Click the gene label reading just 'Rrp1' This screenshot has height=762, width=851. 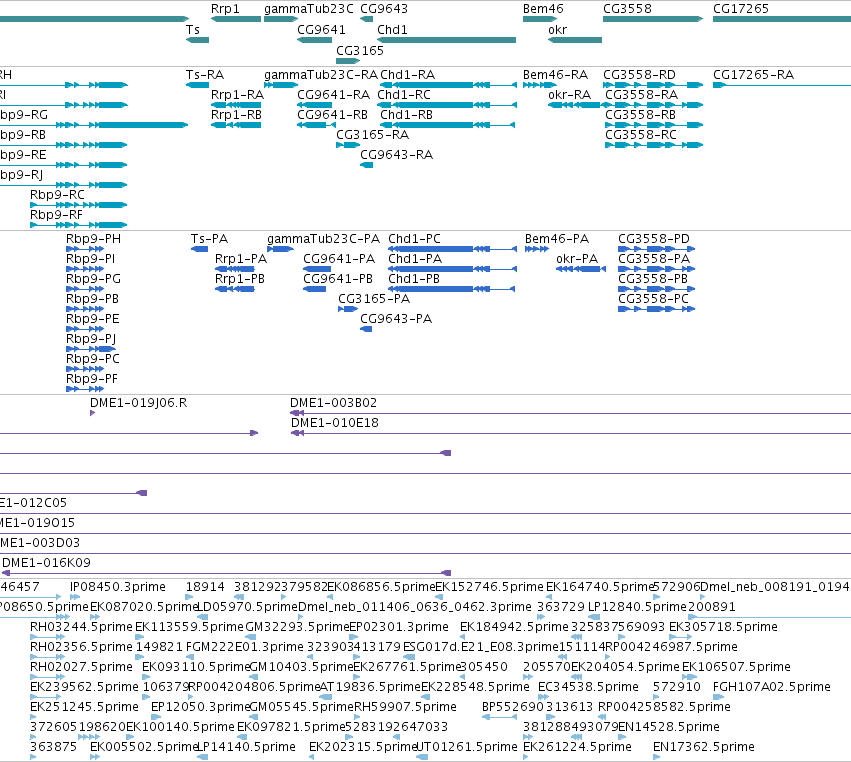[225, 9]
